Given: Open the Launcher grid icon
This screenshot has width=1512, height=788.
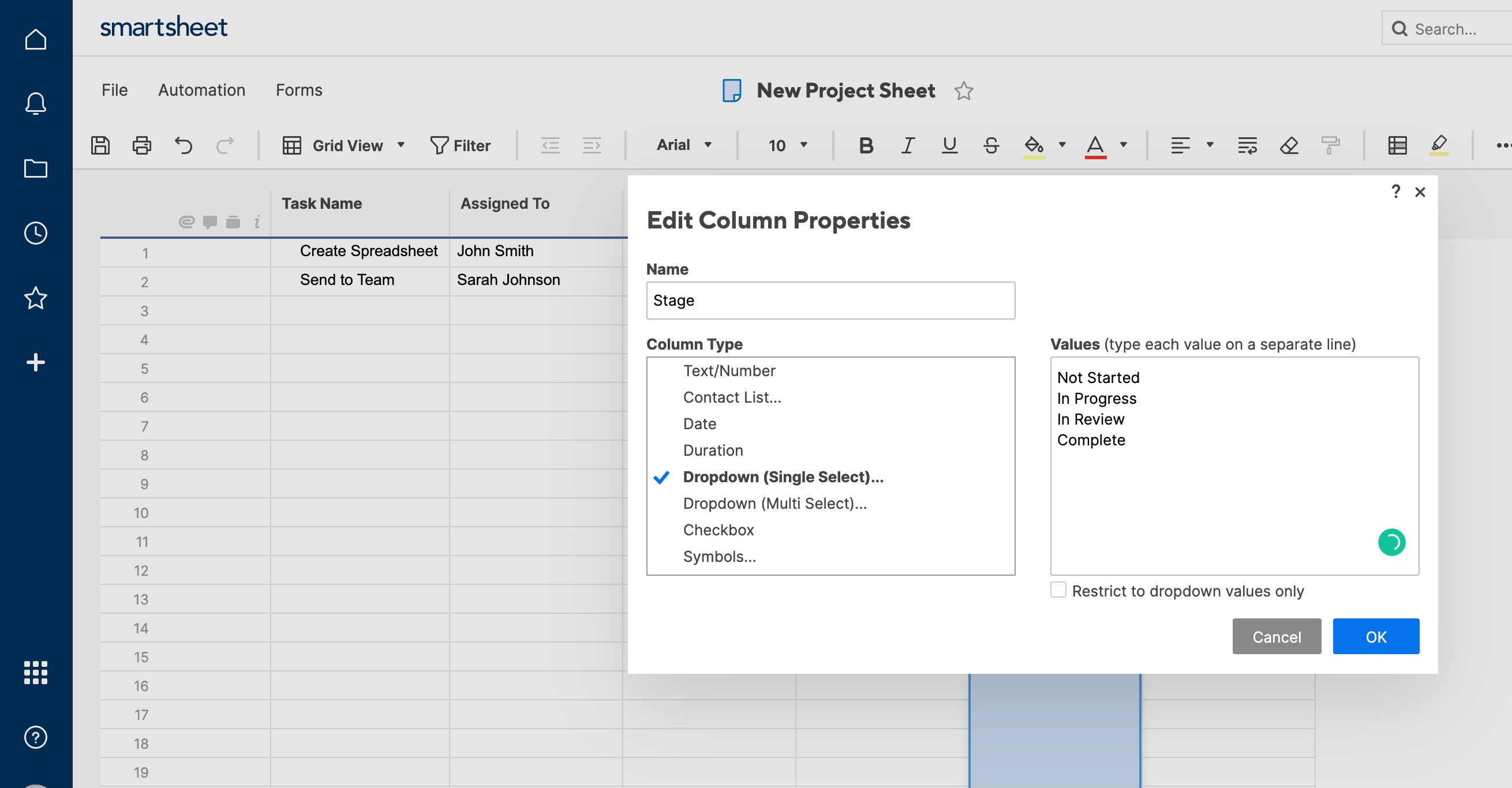Looking at the screenshot, I should pos(35,672).
